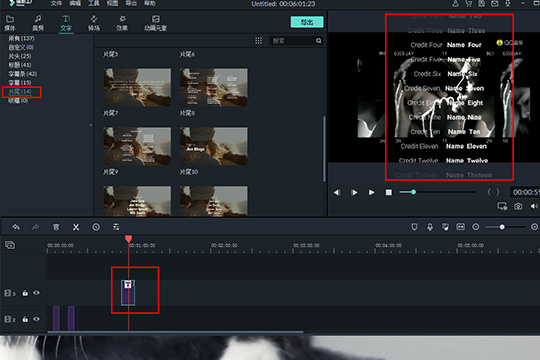Click the scissors split tool in timeline toolbar

76,227
